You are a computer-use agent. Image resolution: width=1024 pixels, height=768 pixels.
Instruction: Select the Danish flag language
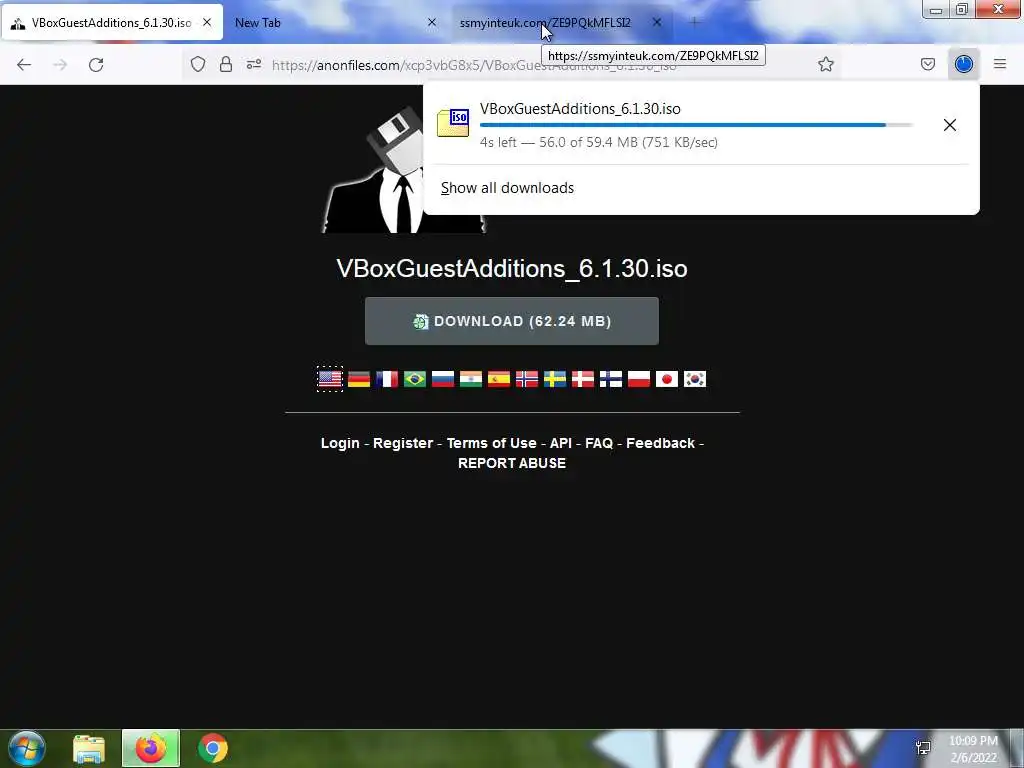tap(583, 379)
